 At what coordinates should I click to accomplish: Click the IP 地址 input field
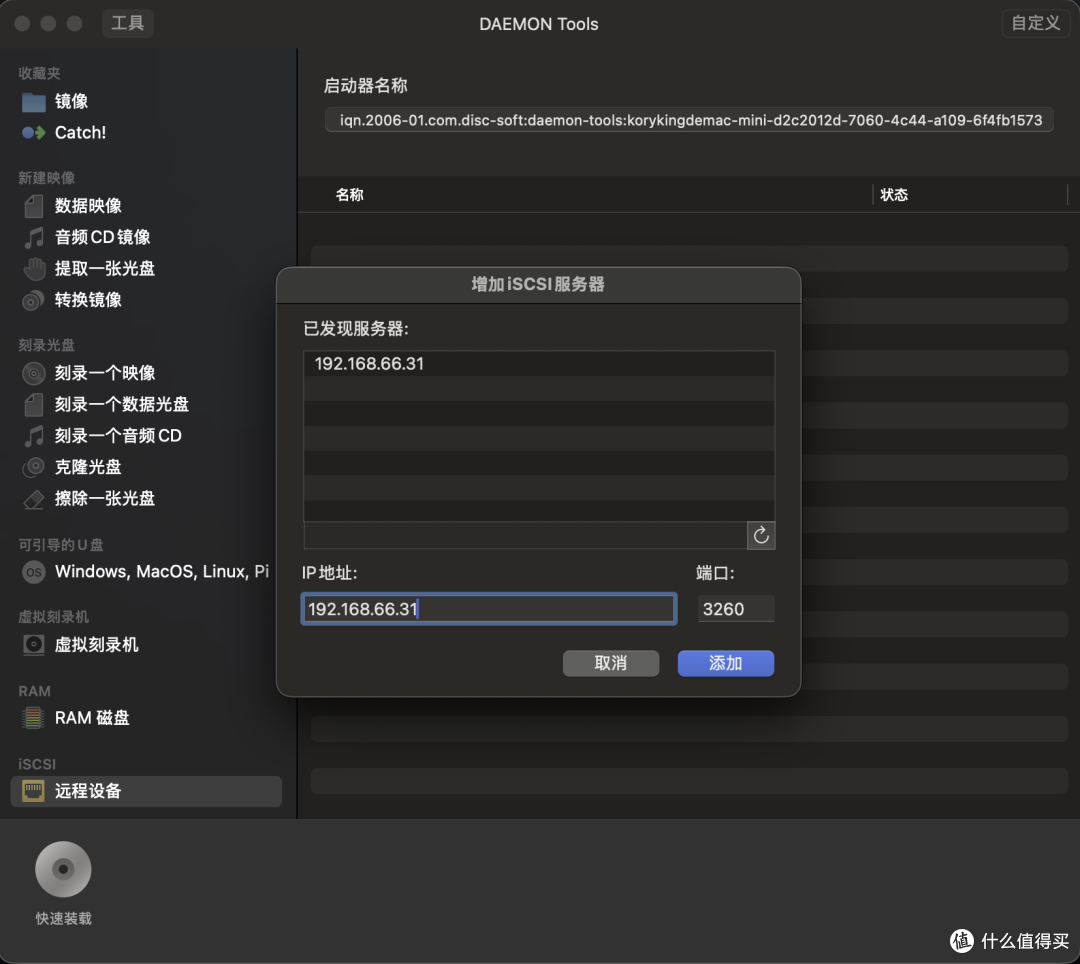click(489, 609)
